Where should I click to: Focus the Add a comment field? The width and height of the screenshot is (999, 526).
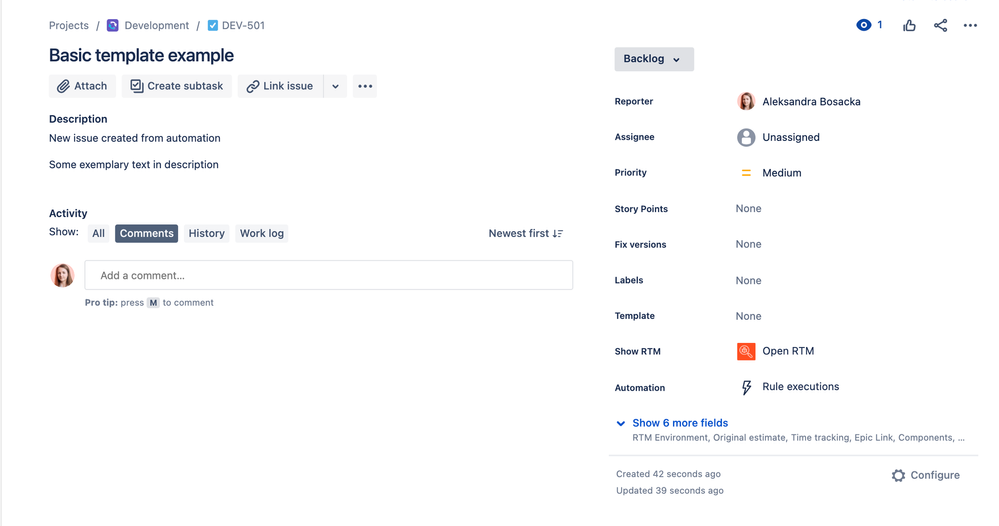(329, 275)
